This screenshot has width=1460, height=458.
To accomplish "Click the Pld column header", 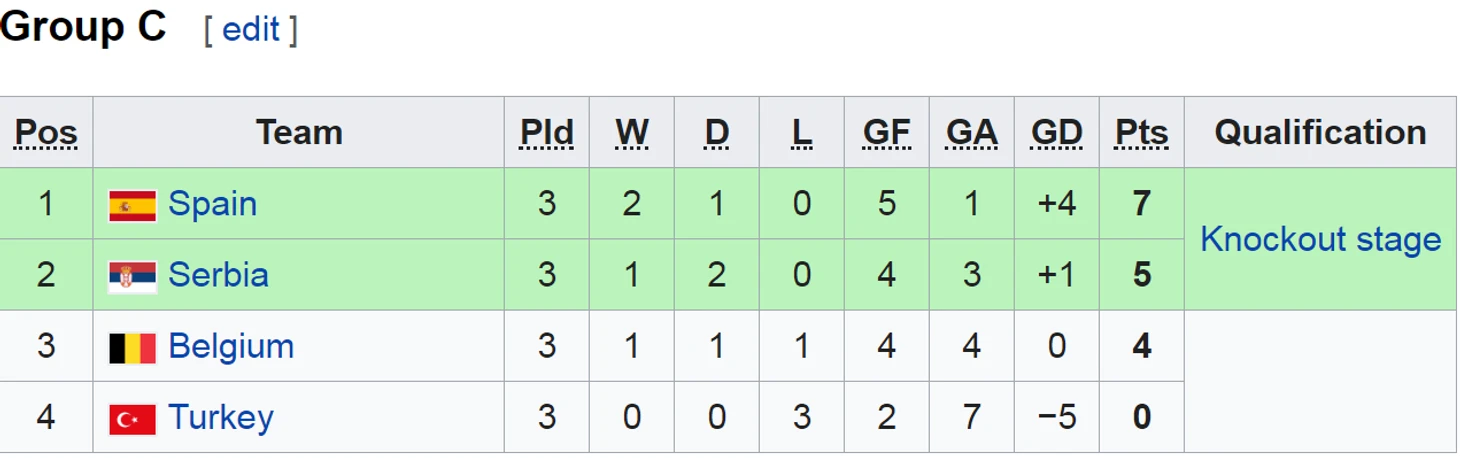I will [x=547, y=132].
